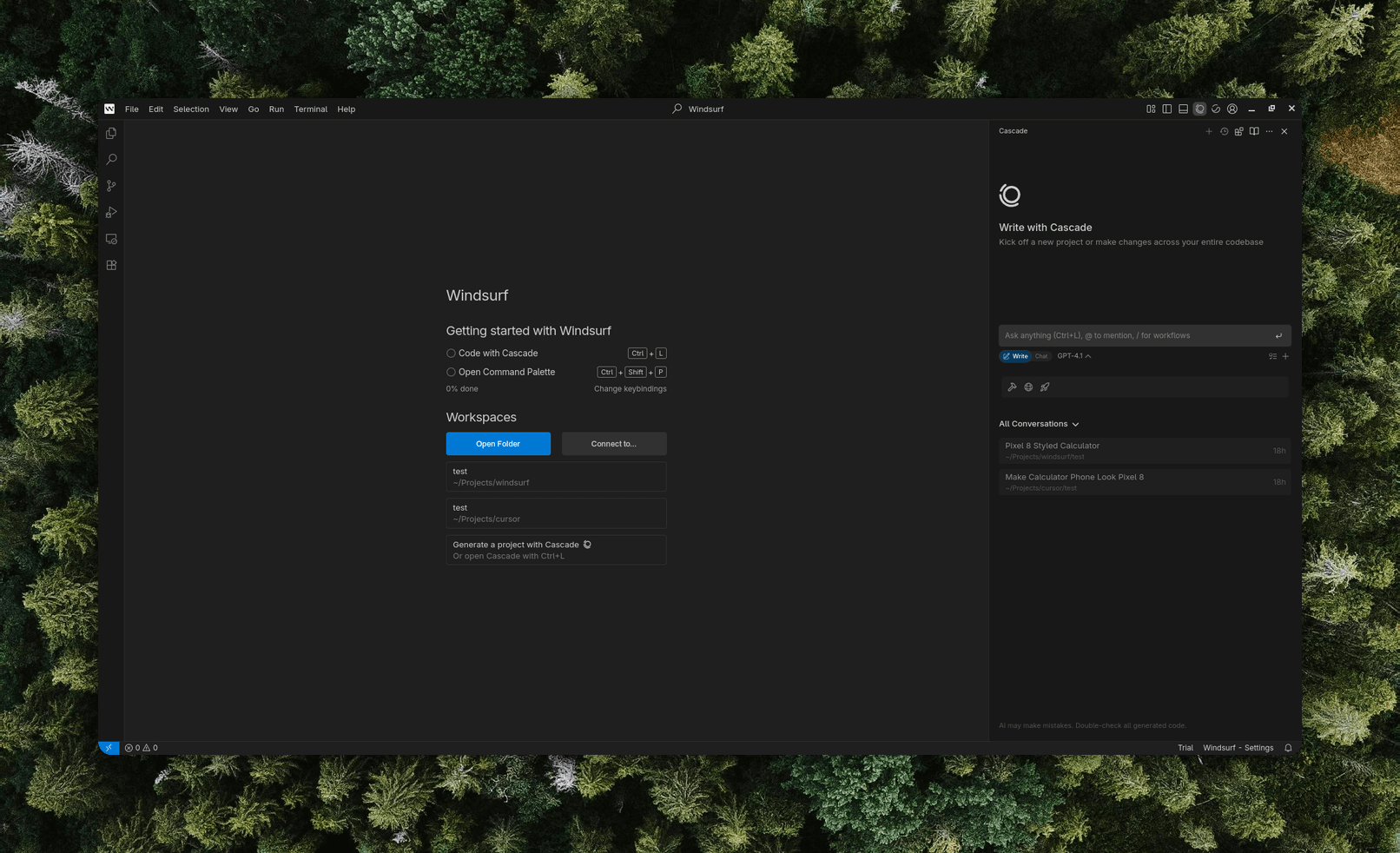Close the Cascade panel
Screen dimensions: 1400x853
[x=1284, y=131]
